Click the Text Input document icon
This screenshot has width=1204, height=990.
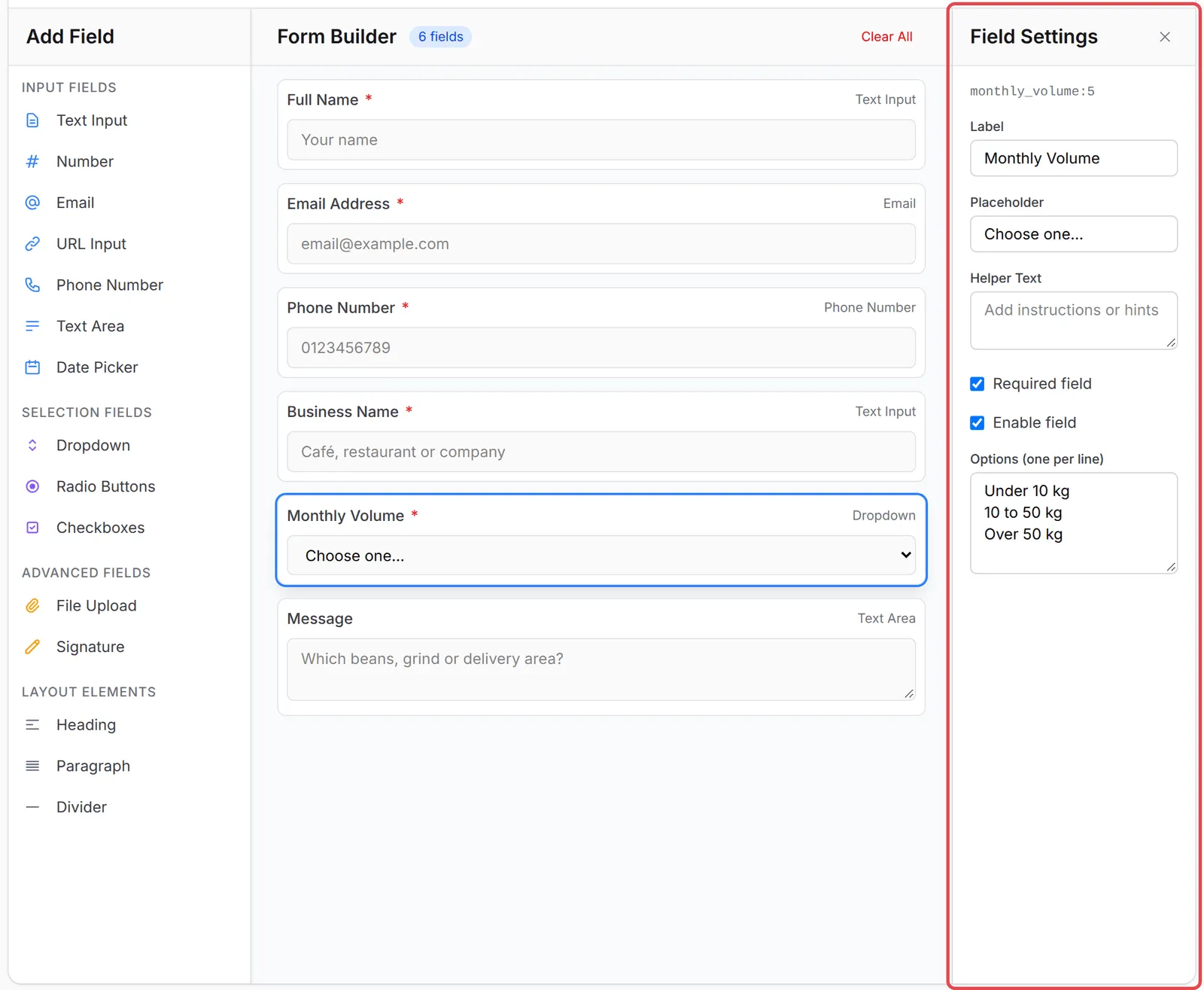pos(32,120)
